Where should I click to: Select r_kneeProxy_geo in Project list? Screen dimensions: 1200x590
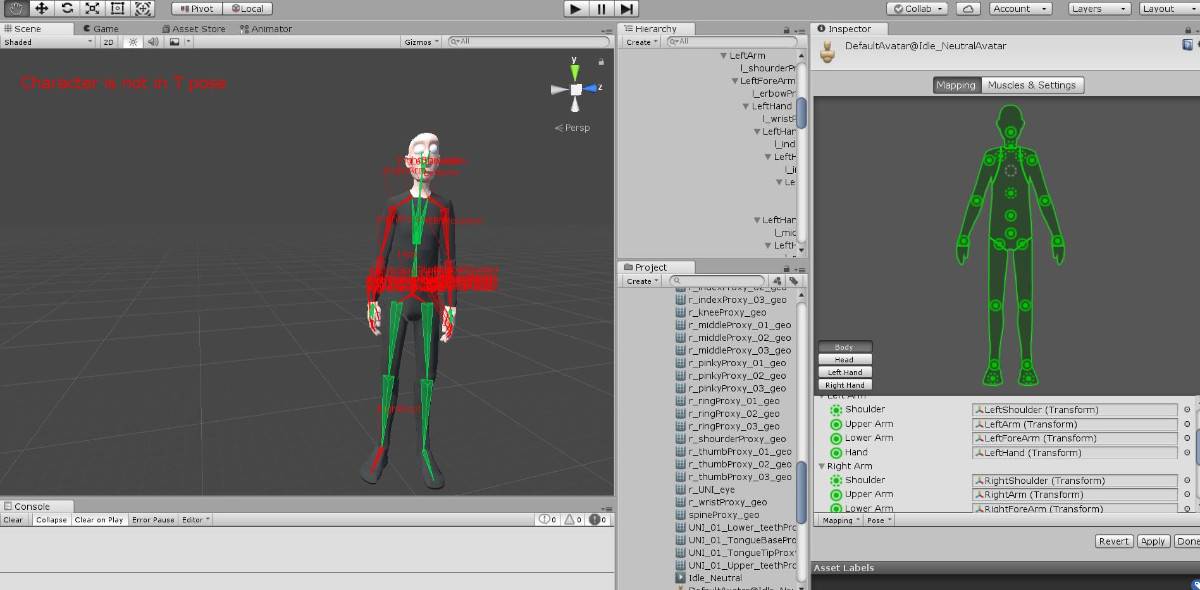click(727, 313)
